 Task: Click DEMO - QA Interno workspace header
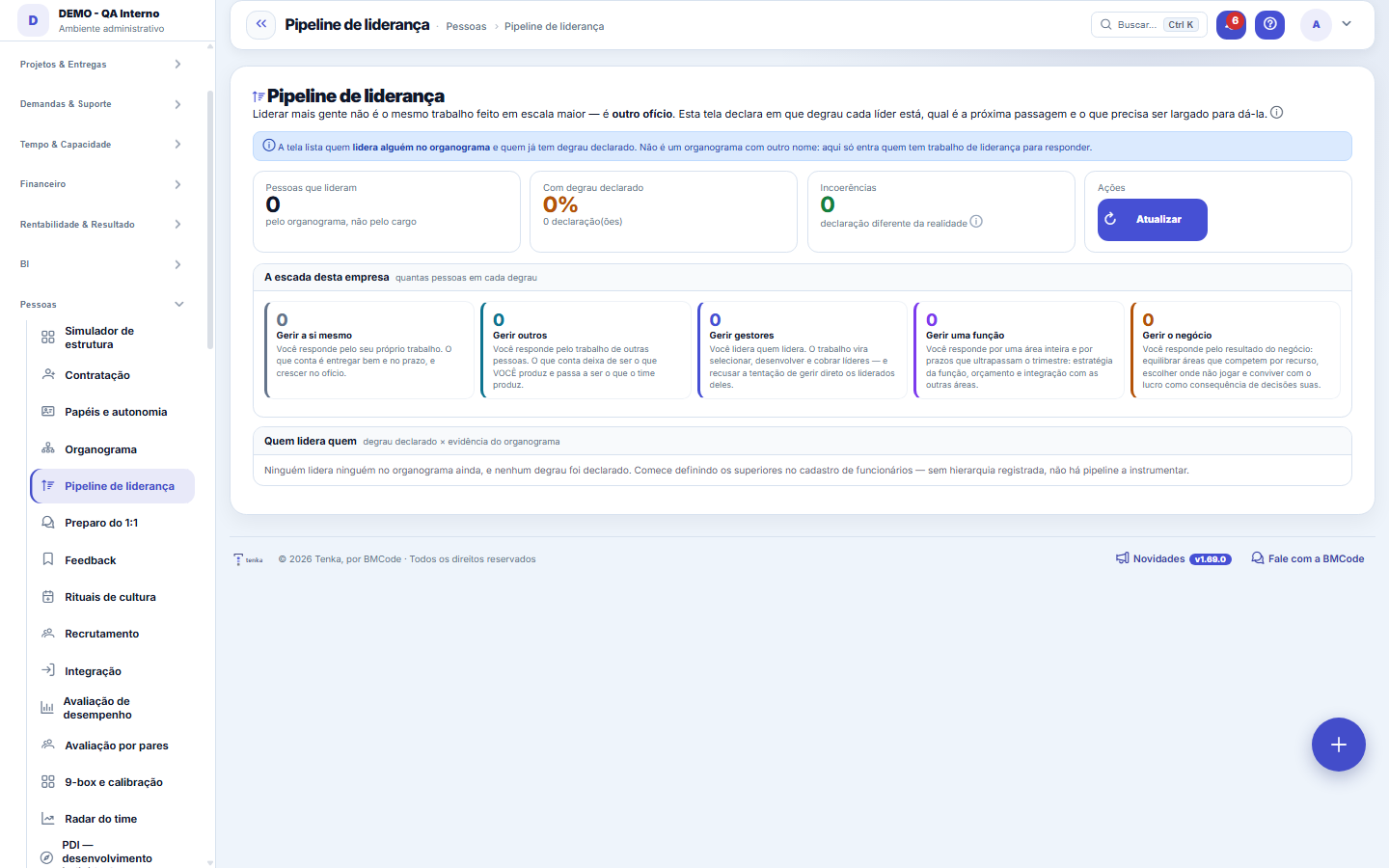[x=108, y=20]
